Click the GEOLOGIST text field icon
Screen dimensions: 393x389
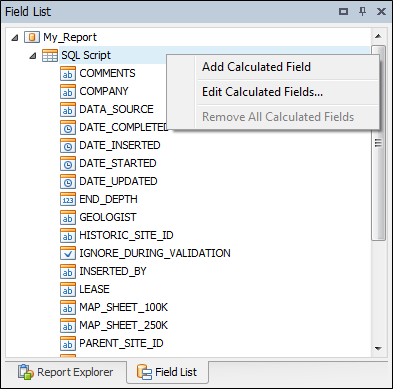tap(68, 217)
